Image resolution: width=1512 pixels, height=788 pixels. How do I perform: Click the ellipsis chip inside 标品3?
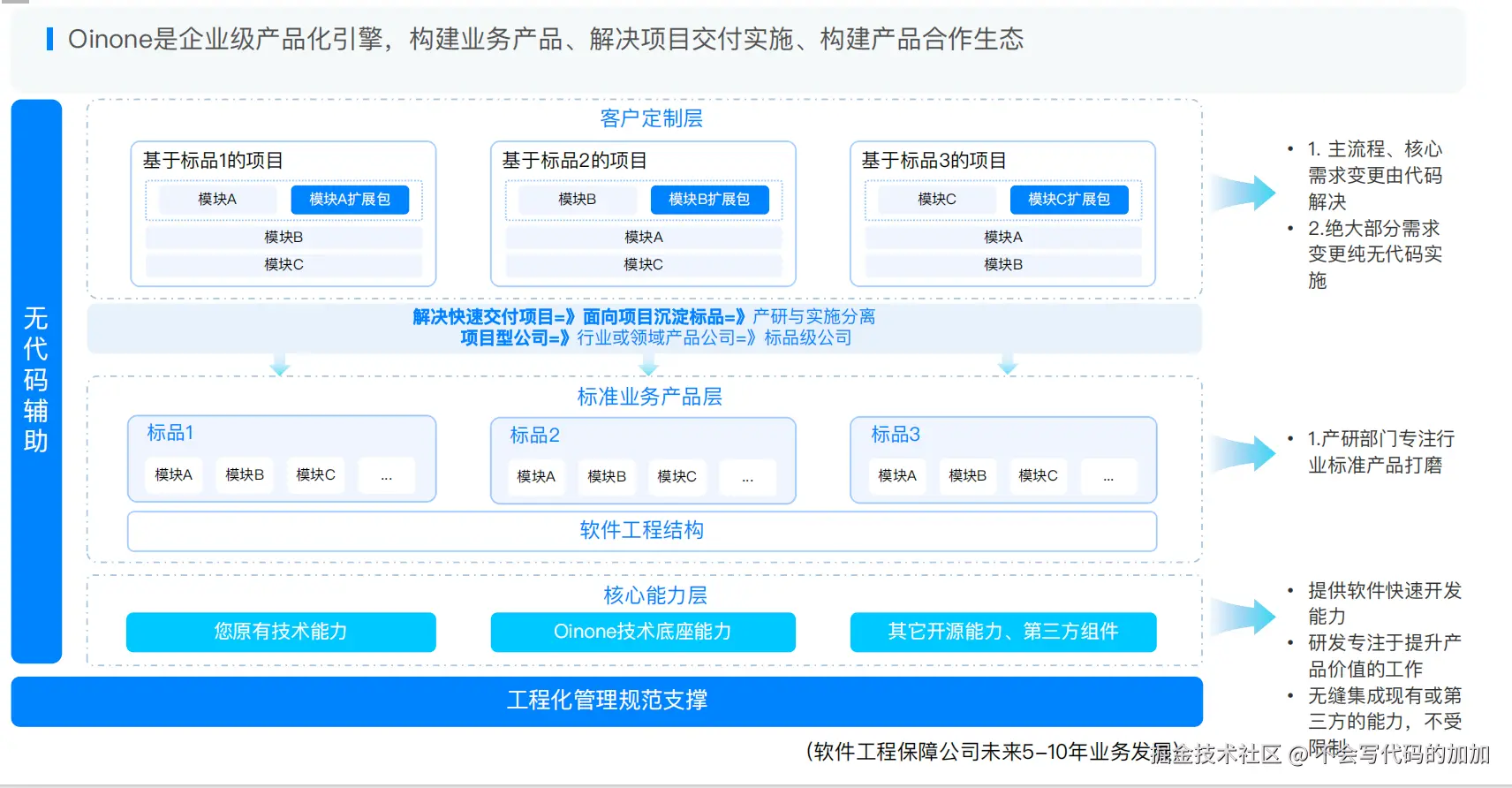coord(1108,476)
